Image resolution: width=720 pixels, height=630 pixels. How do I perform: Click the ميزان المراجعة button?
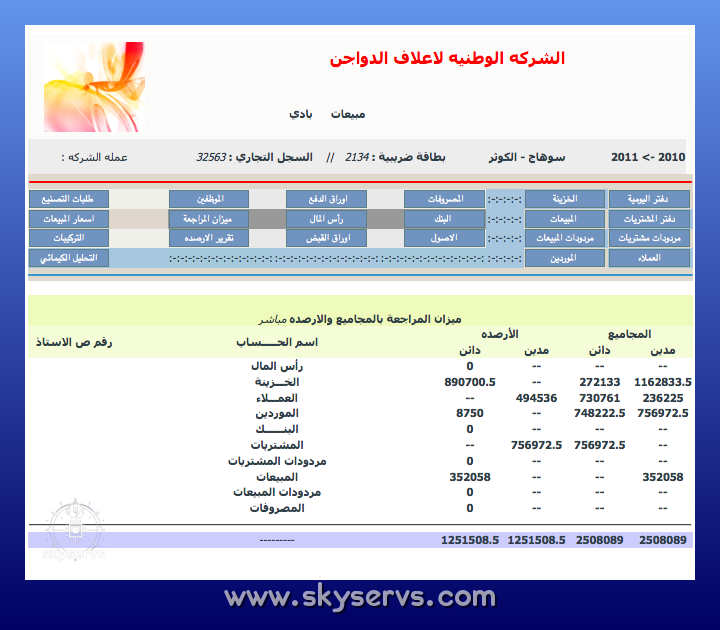point(208,218)
